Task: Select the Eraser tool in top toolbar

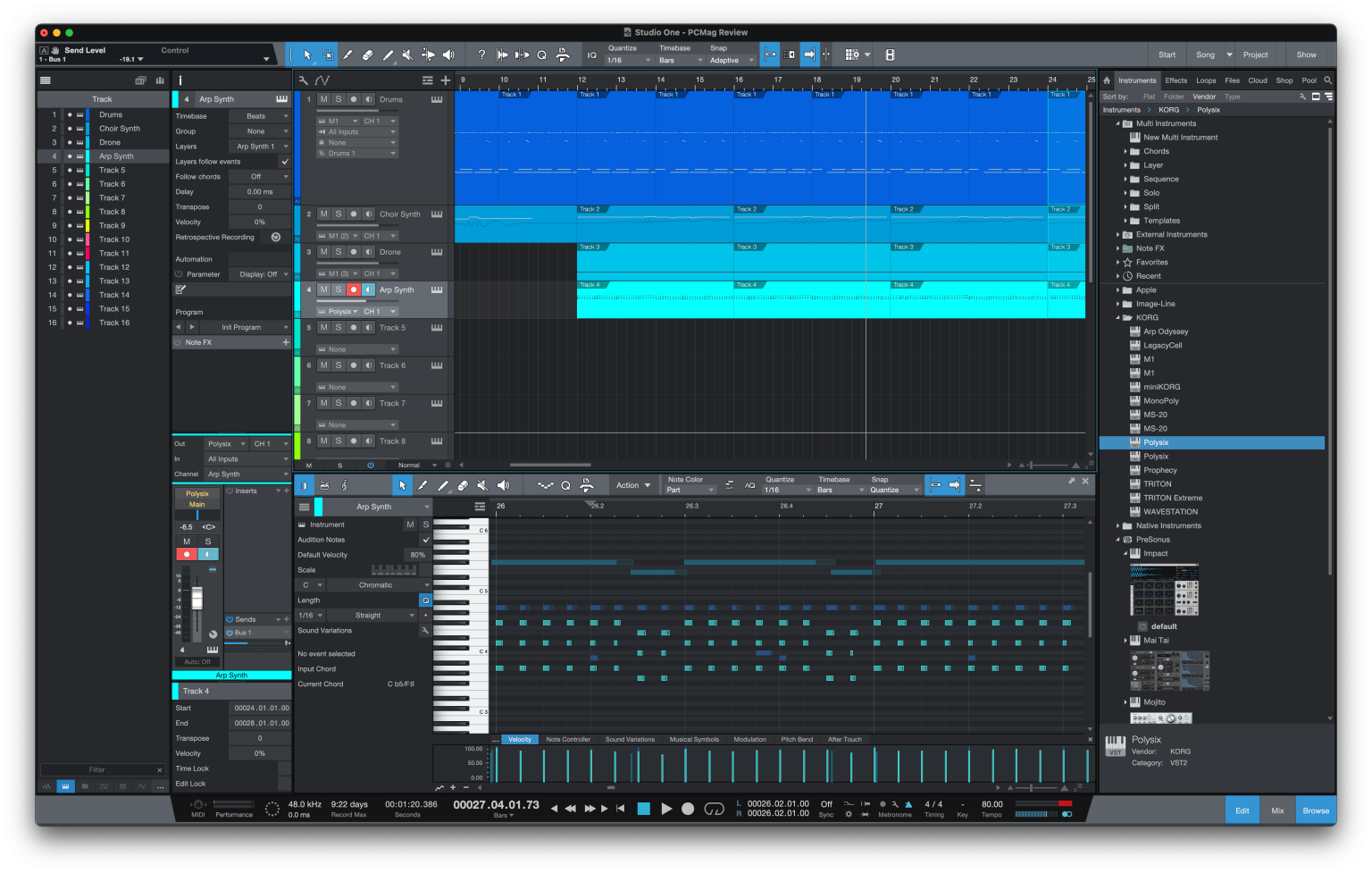Action: 368,55
